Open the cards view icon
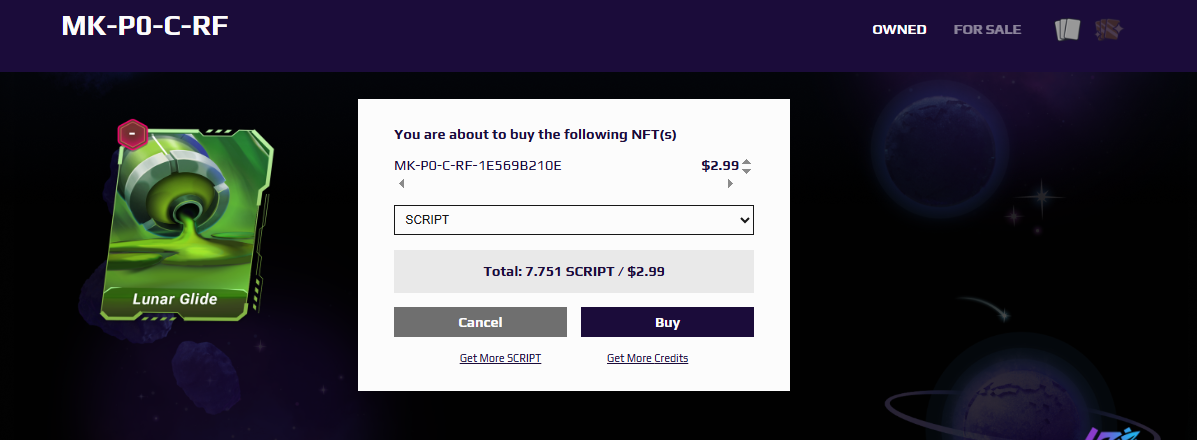The image size is (1197, 440). (x=1068, y=30)
